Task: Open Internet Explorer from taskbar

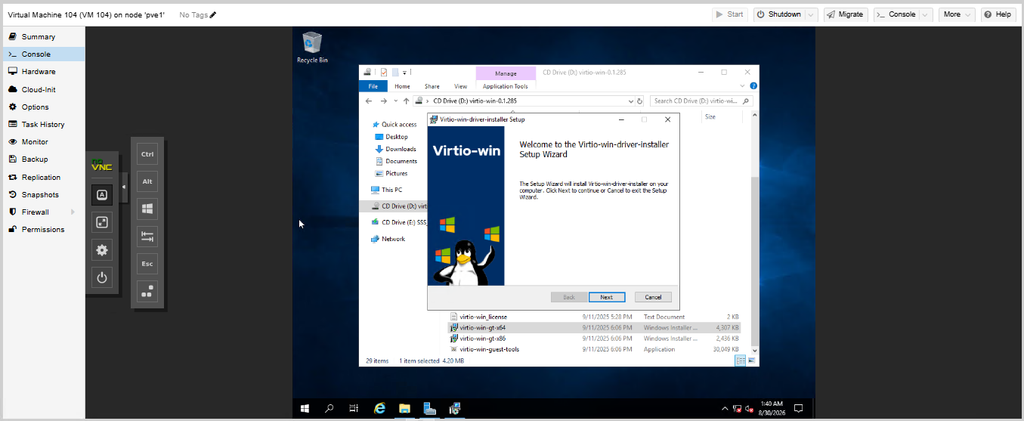Action: tap(379, 409)
